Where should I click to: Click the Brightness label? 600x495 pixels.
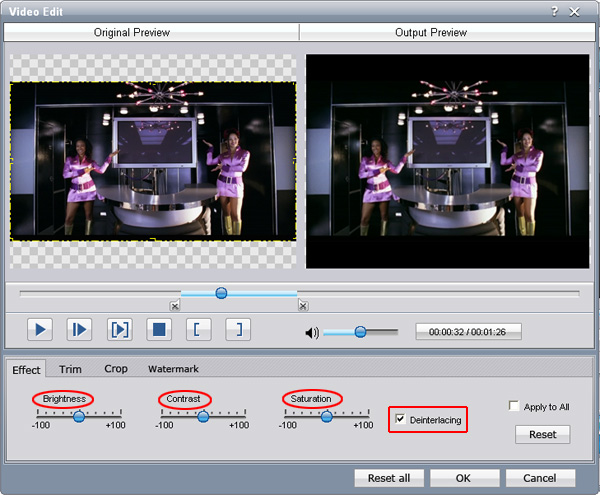point(64,399)
